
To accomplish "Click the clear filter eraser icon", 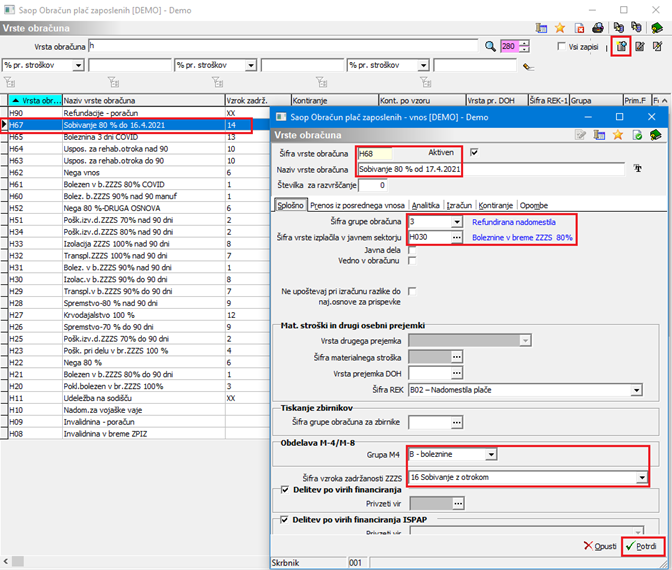I will [528, 66].
